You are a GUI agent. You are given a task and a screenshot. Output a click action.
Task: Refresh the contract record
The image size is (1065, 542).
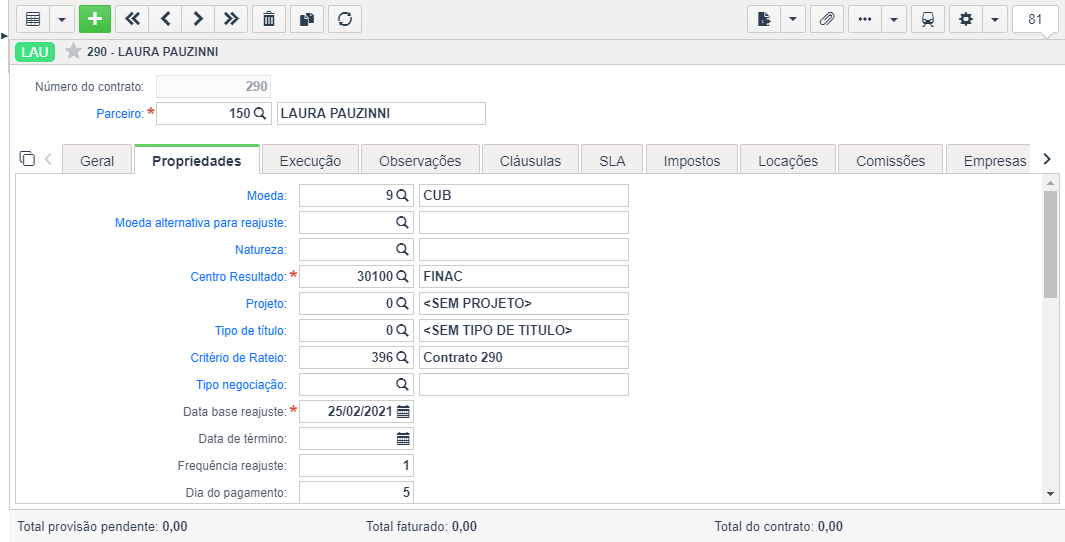click(x=345, y=19)
